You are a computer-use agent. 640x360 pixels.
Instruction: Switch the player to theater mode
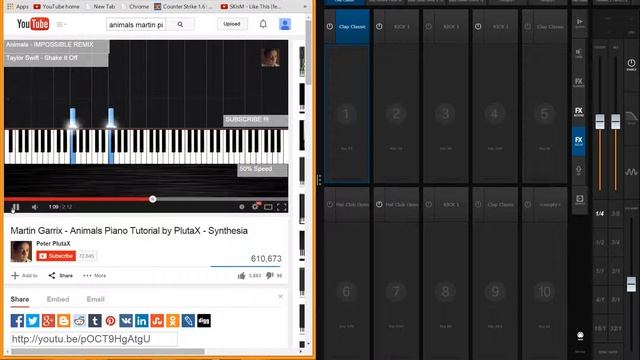coord(268,207)
